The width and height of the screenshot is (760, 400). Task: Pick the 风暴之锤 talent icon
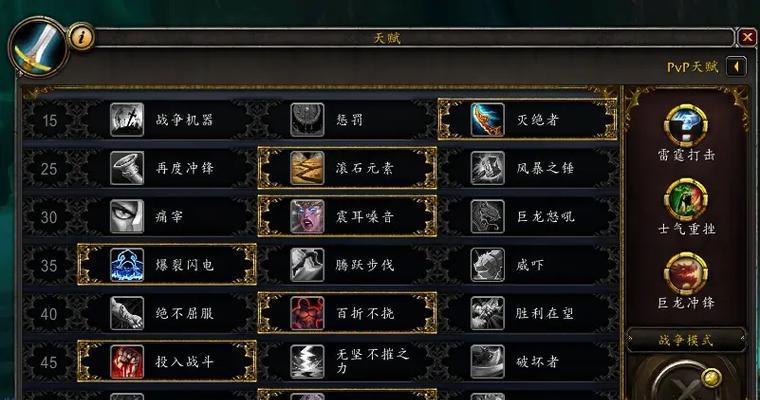pos(488,168)
